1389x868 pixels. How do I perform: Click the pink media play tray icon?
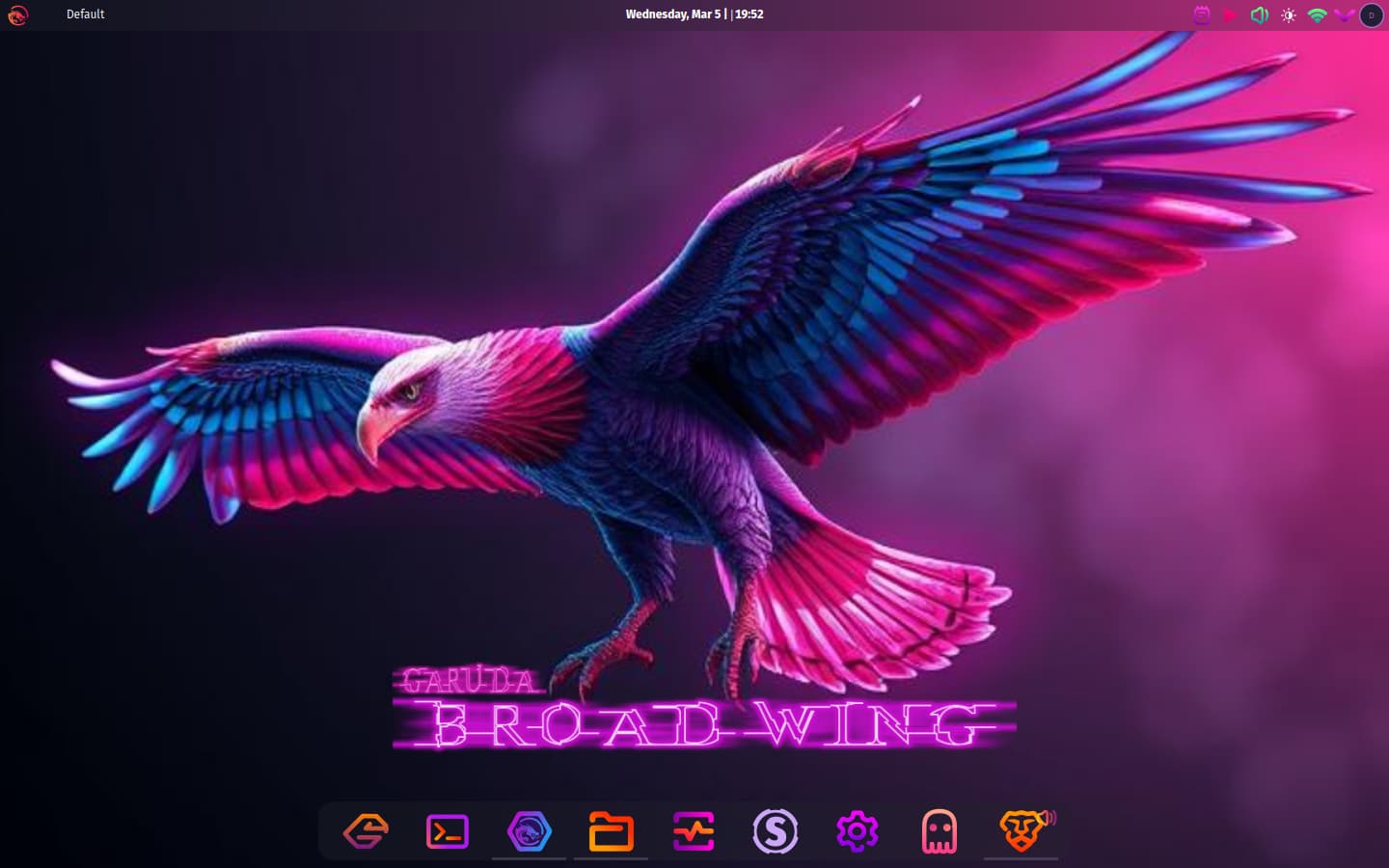(x=1230, y=14)
